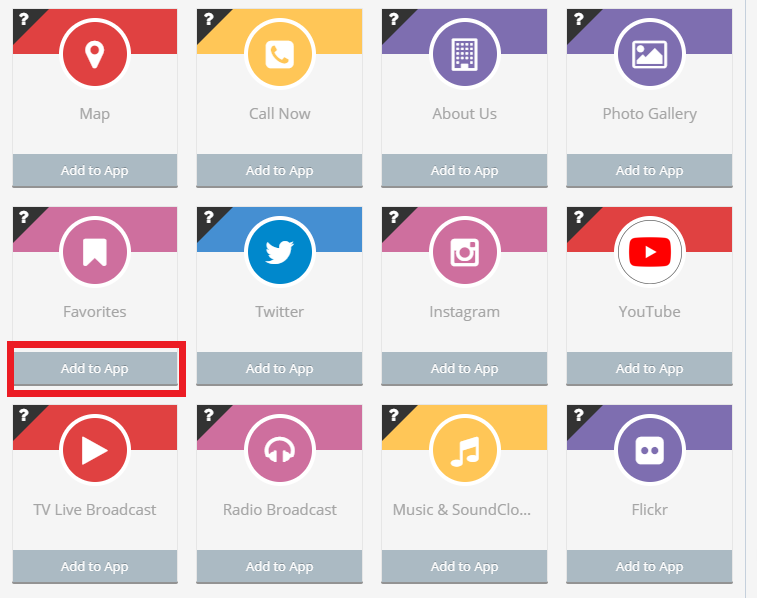The height and width of the screenshot is (598, 757).
Task: Open the Photo Gallery picture icon
Action: coord(649,54)
